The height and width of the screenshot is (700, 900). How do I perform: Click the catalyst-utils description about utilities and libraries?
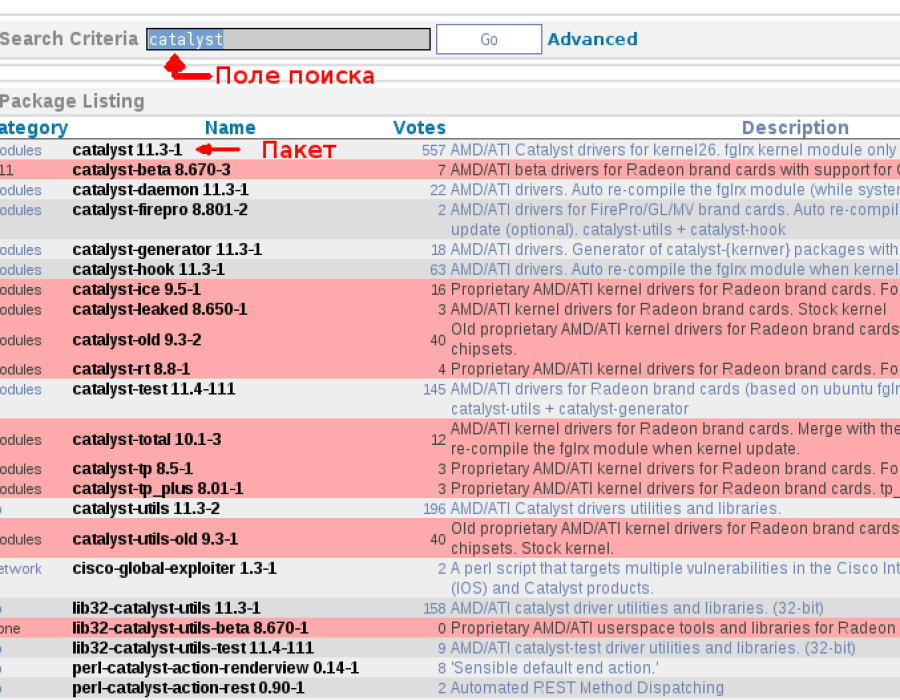pos(616,509)
